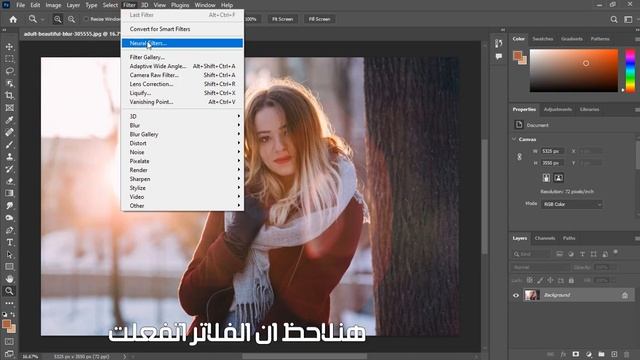Select the Eyedropper tool
The height and width of the screenshot is (360, 640).
(x=9, y=120)
